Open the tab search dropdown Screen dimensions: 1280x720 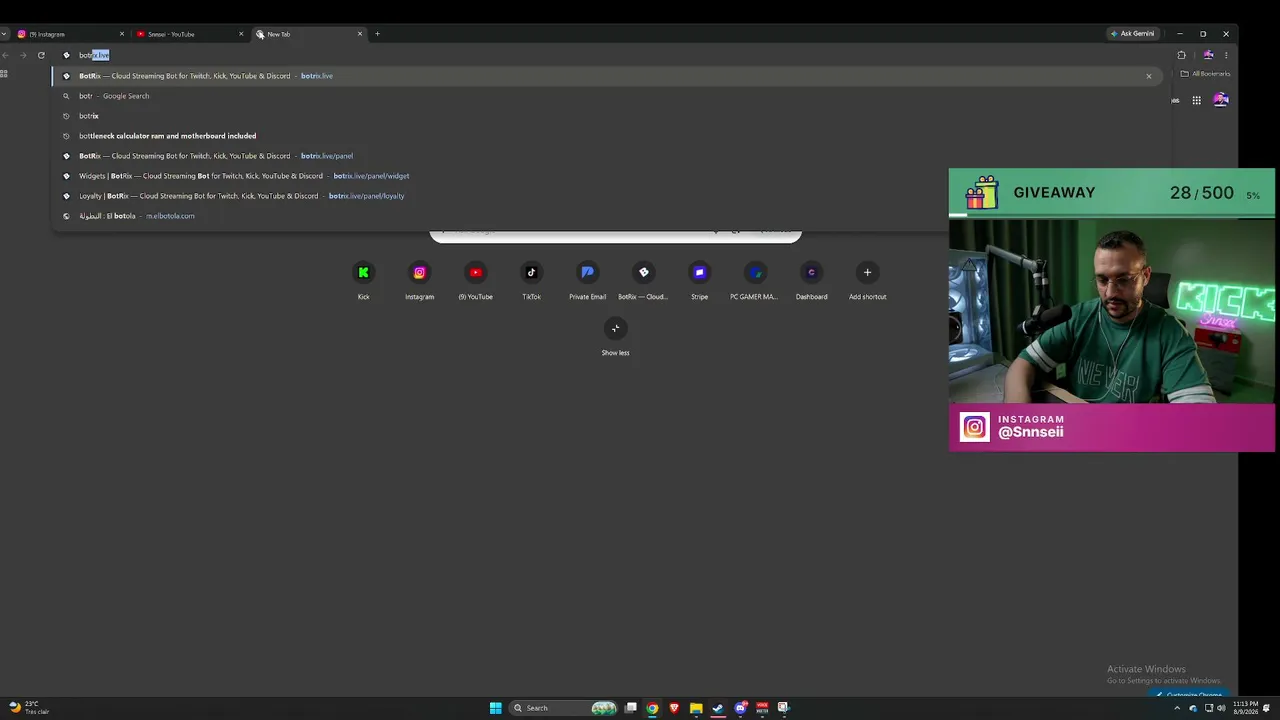pos(4,34)
